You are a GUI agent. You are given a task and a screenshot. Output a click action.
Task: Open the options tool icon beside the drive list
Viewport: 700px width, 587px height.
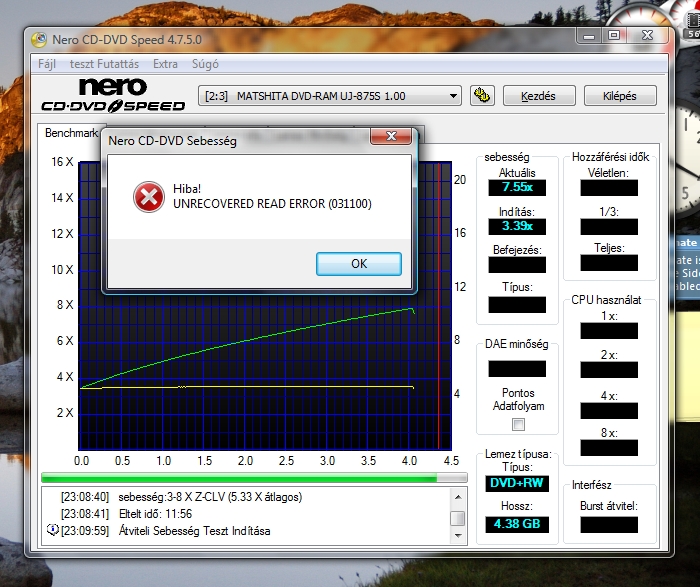coord(482,96)
